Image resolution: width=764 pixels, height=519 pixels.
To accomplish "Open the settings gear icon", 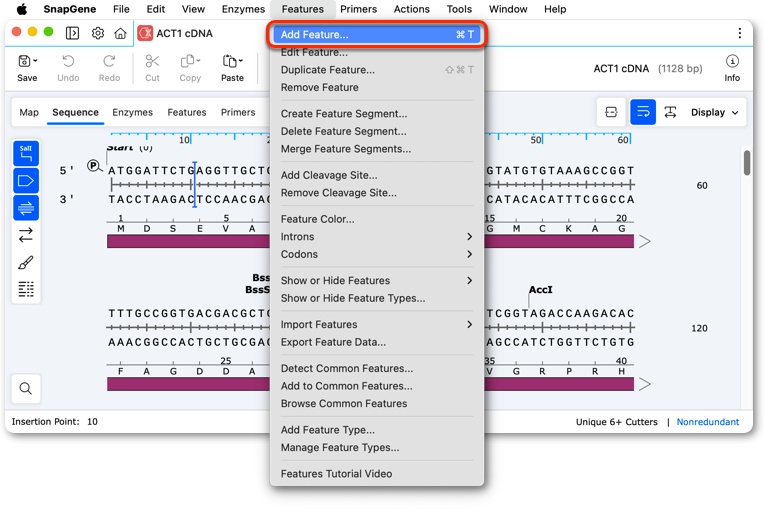I will pyautogui.click(x=97, y=33).
